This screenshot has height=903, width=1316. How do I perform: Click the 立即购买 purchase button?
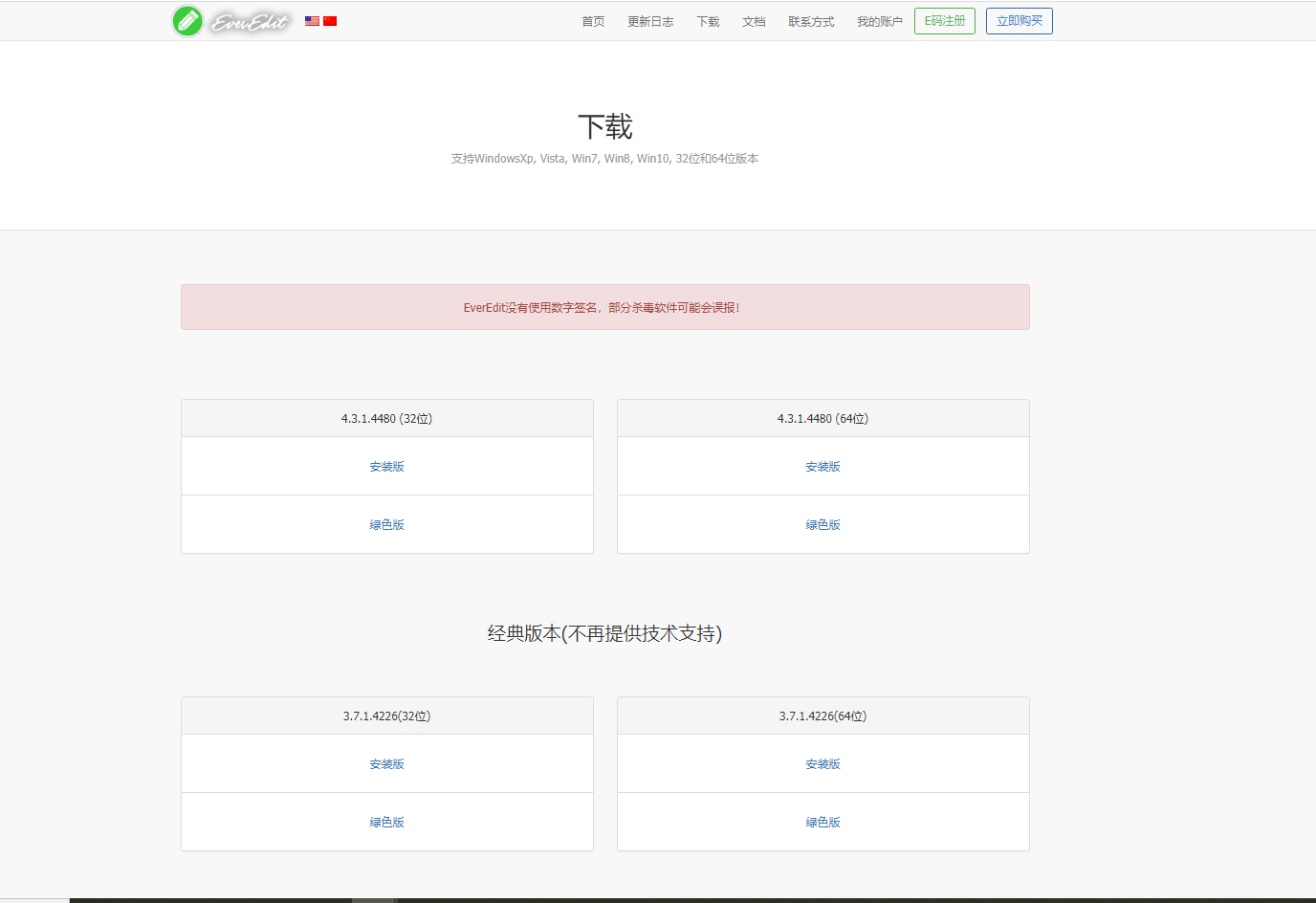pyautogui.click(x=1019, y=20)
